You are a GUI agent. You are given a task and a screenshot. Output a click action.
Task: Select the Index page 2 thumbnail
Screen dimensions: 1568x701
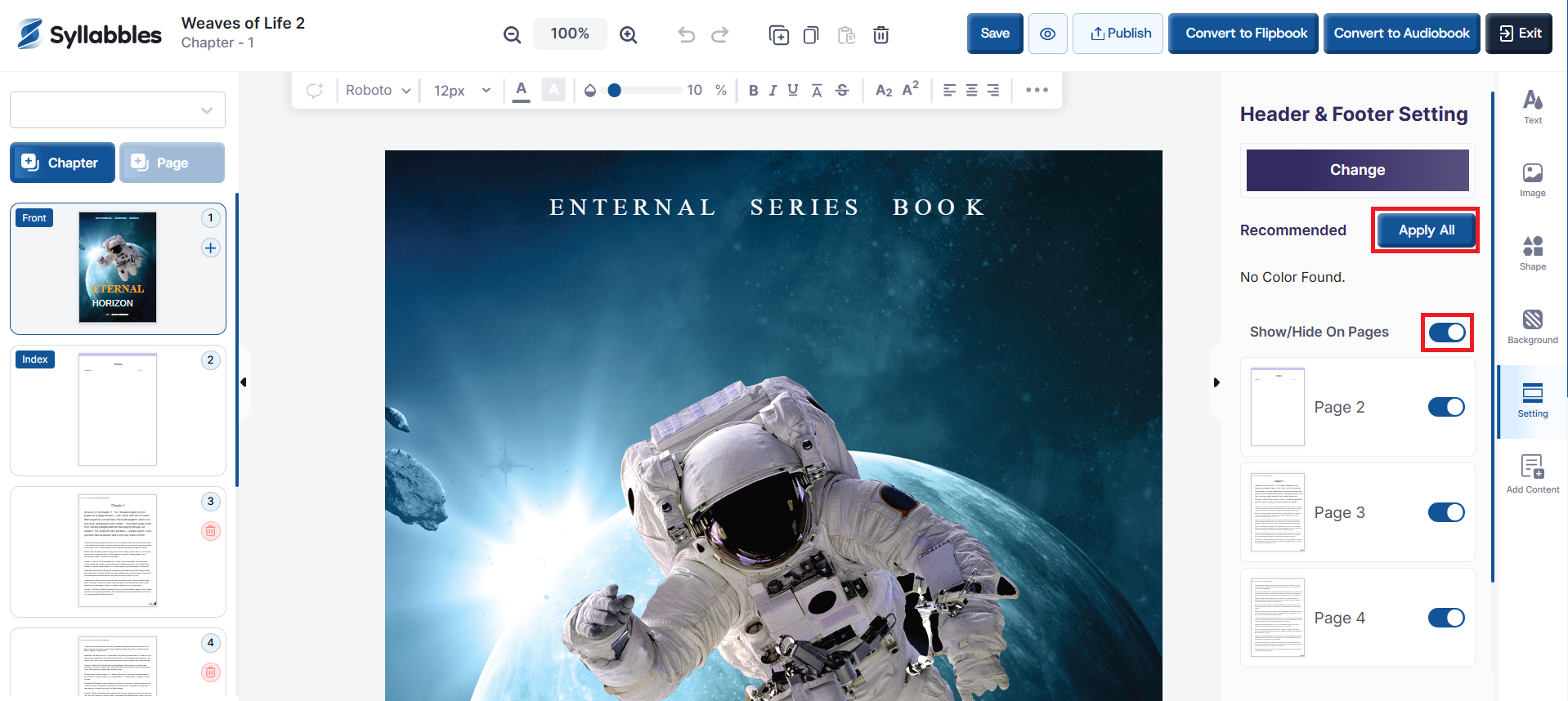[x=118, y=409]
